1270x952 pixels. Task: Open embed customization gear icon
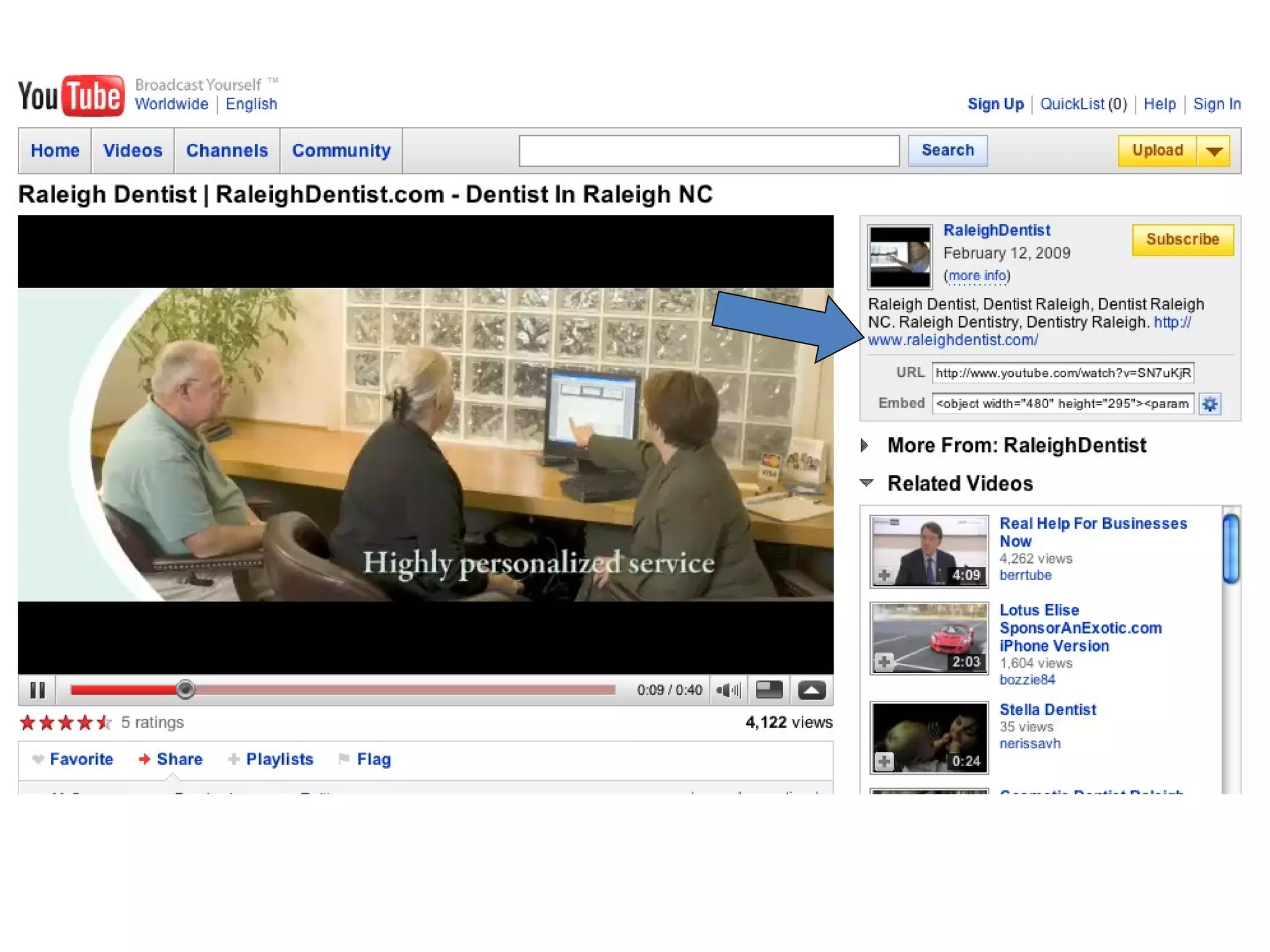[x=1209, y=404]
